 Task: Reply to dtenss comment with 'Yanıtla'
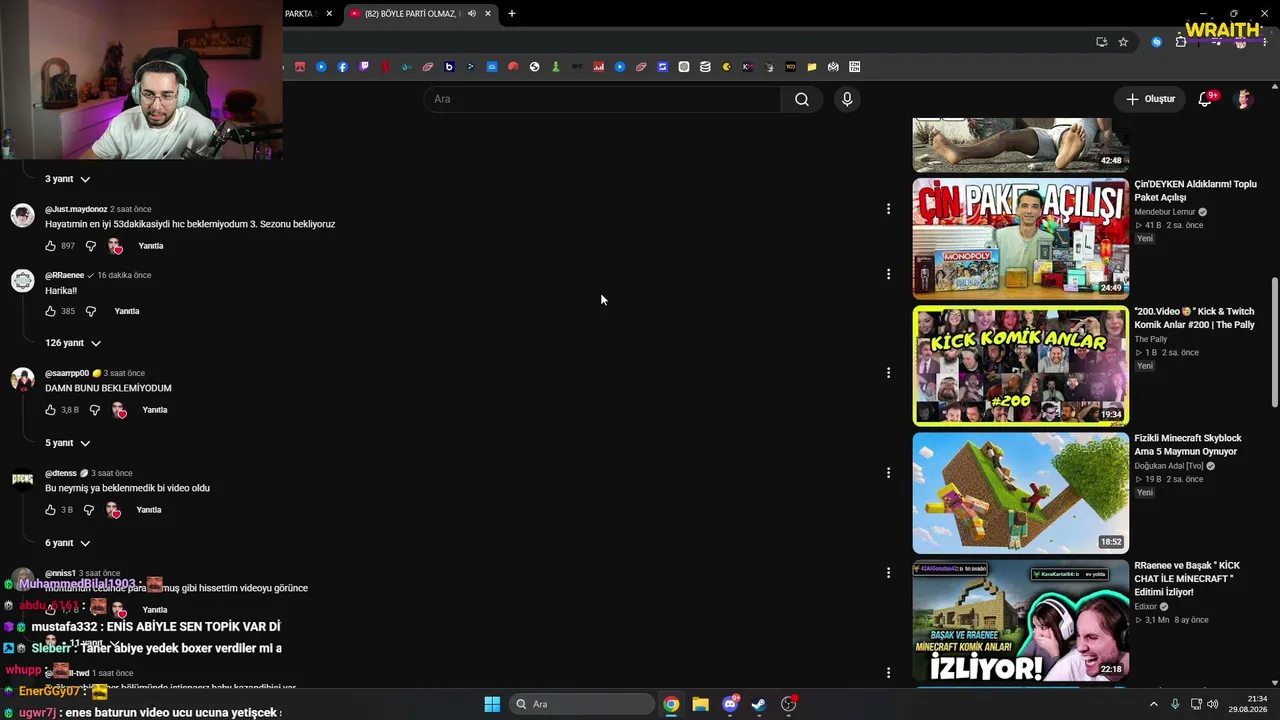click(x=149, y=510)
